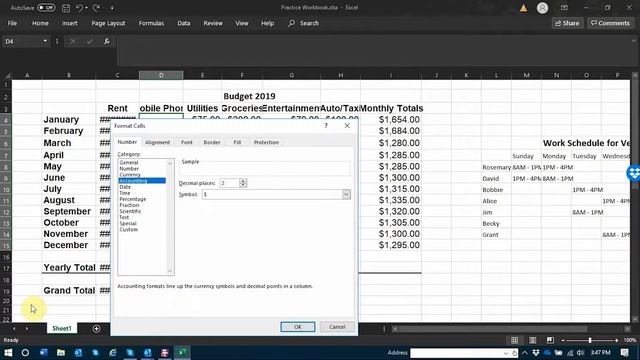640x360 pixels.
Task: Switch to Normal view icon
Action: point(514,340)
